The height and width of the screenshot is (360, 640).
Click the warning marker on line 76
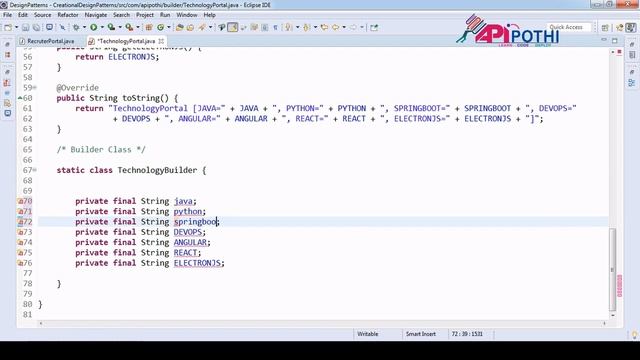tap(20, 263)
